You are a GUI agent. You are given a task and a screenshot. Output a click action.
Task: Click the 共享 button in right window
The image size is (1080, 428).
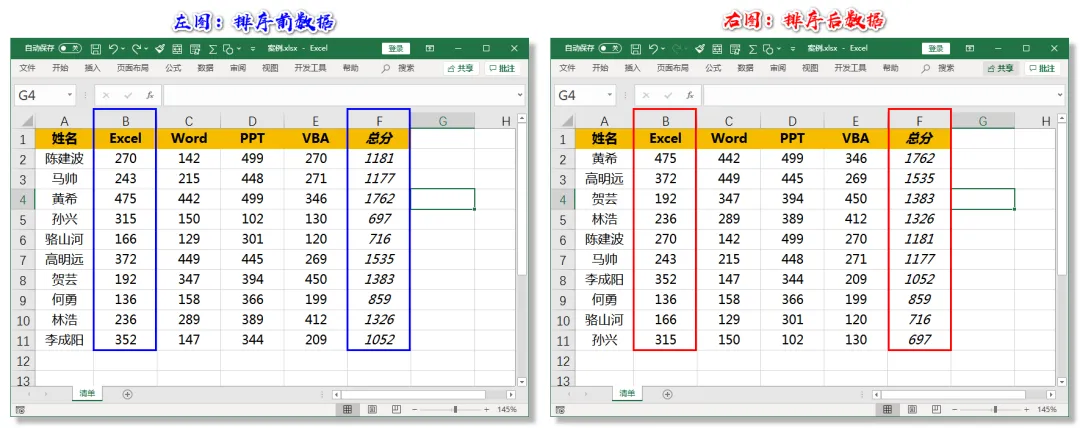pos(1001,68)
